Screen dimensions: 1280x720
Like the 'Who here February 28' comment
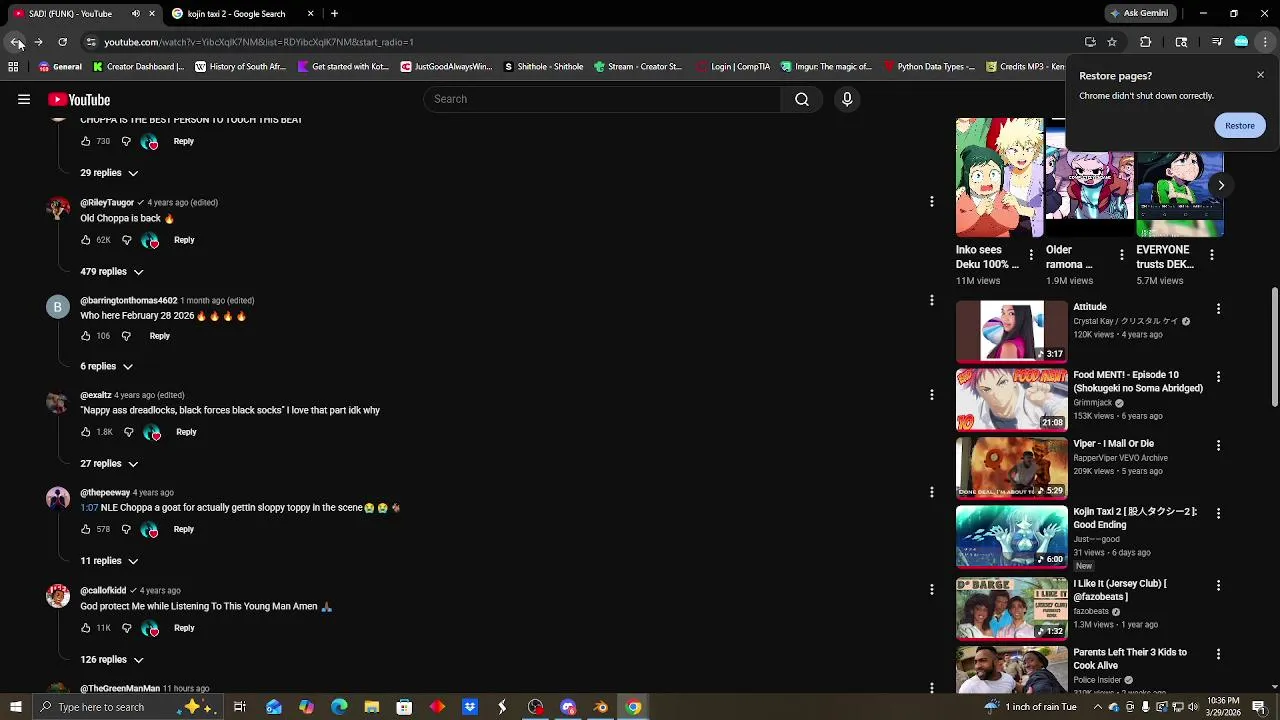pos(86,336)
